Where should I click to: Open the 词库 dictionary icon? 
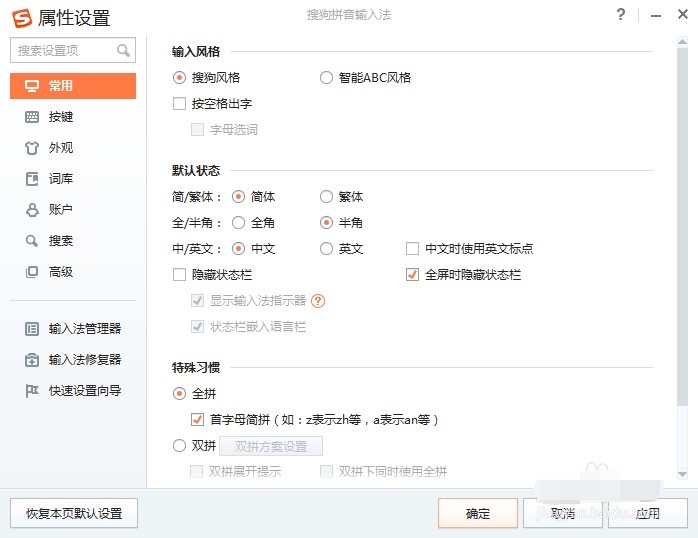31,179
